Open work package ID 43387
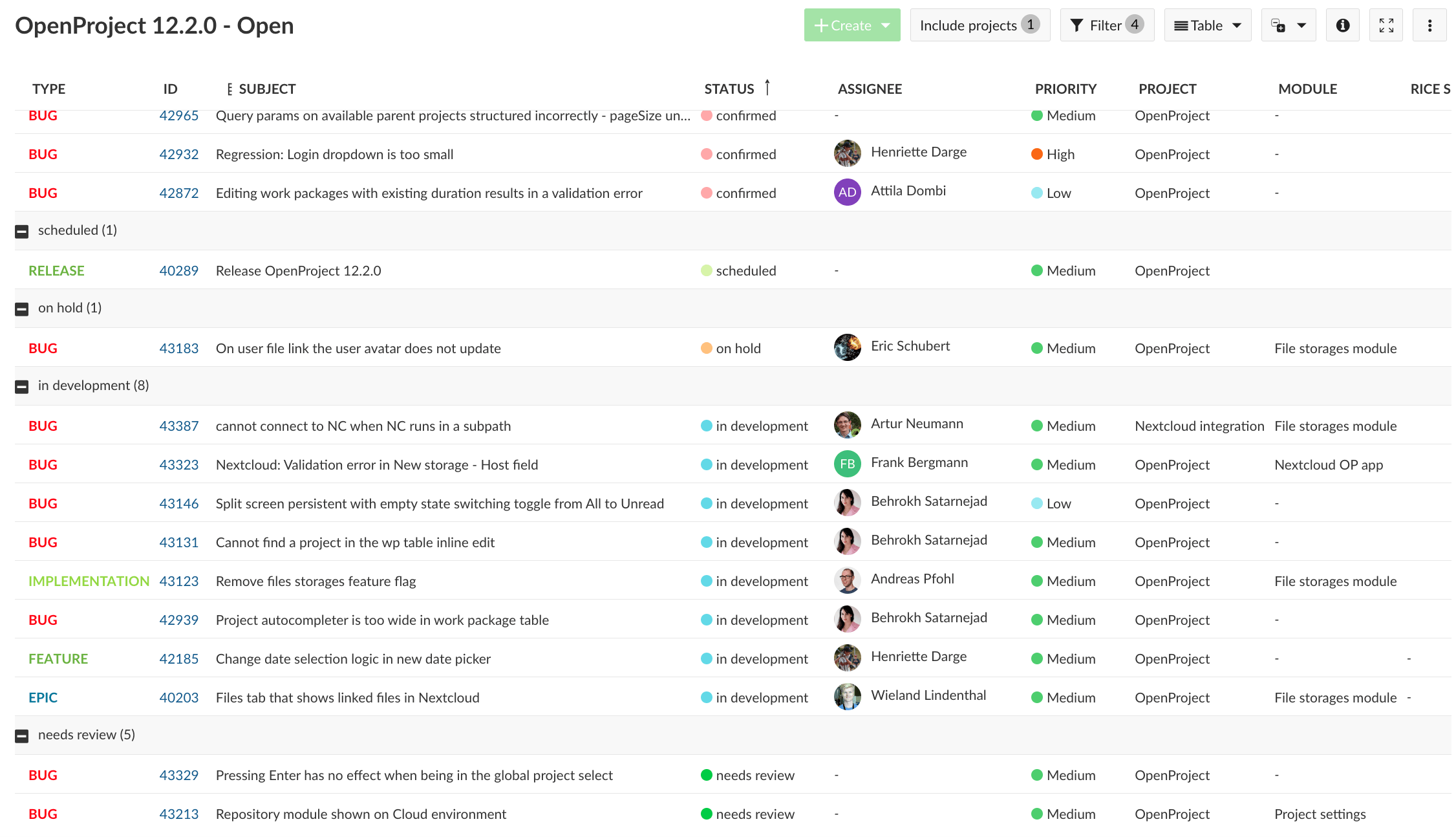 (178, 426)
